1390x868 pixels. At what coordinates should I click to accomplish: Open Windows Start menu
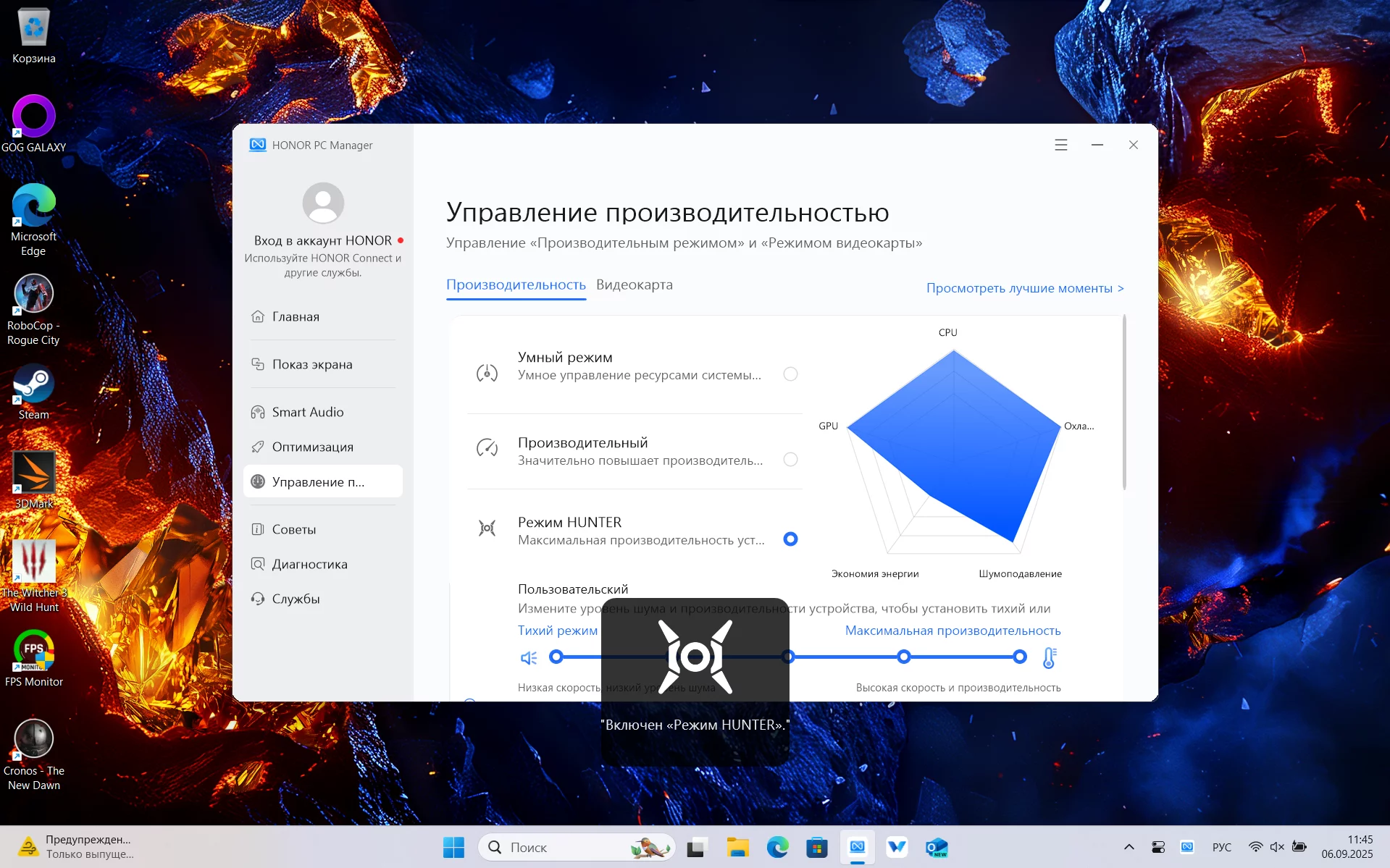tap(453, 847)
